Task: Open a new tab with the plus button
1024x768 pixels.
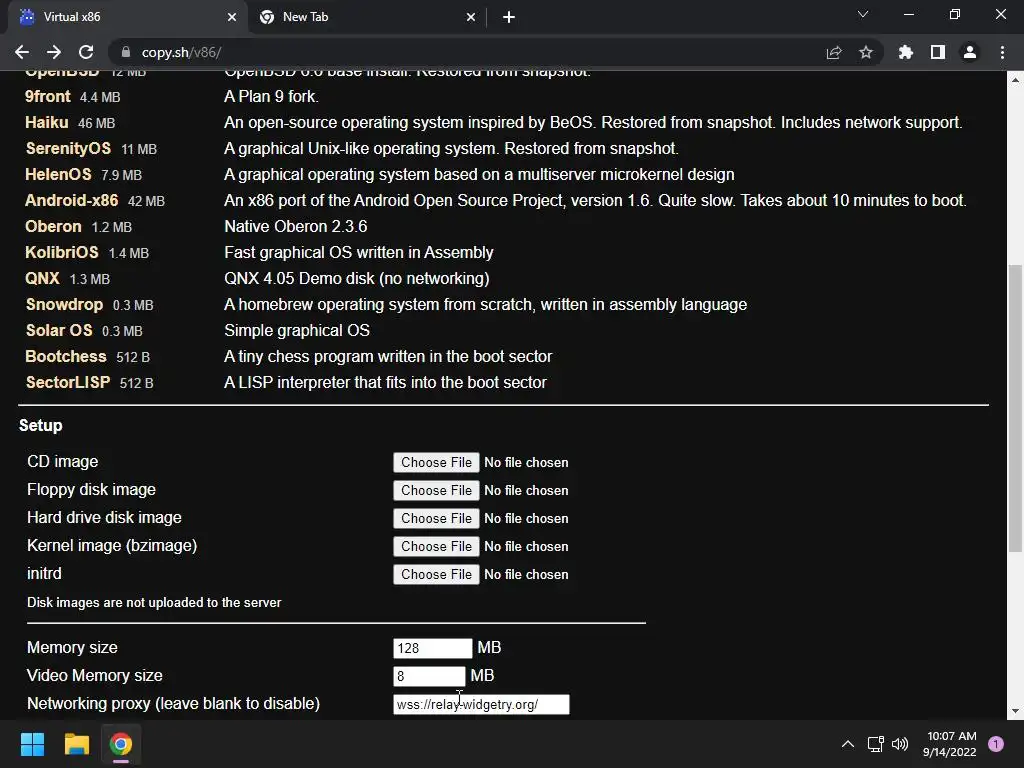Action: coord(509,17)
